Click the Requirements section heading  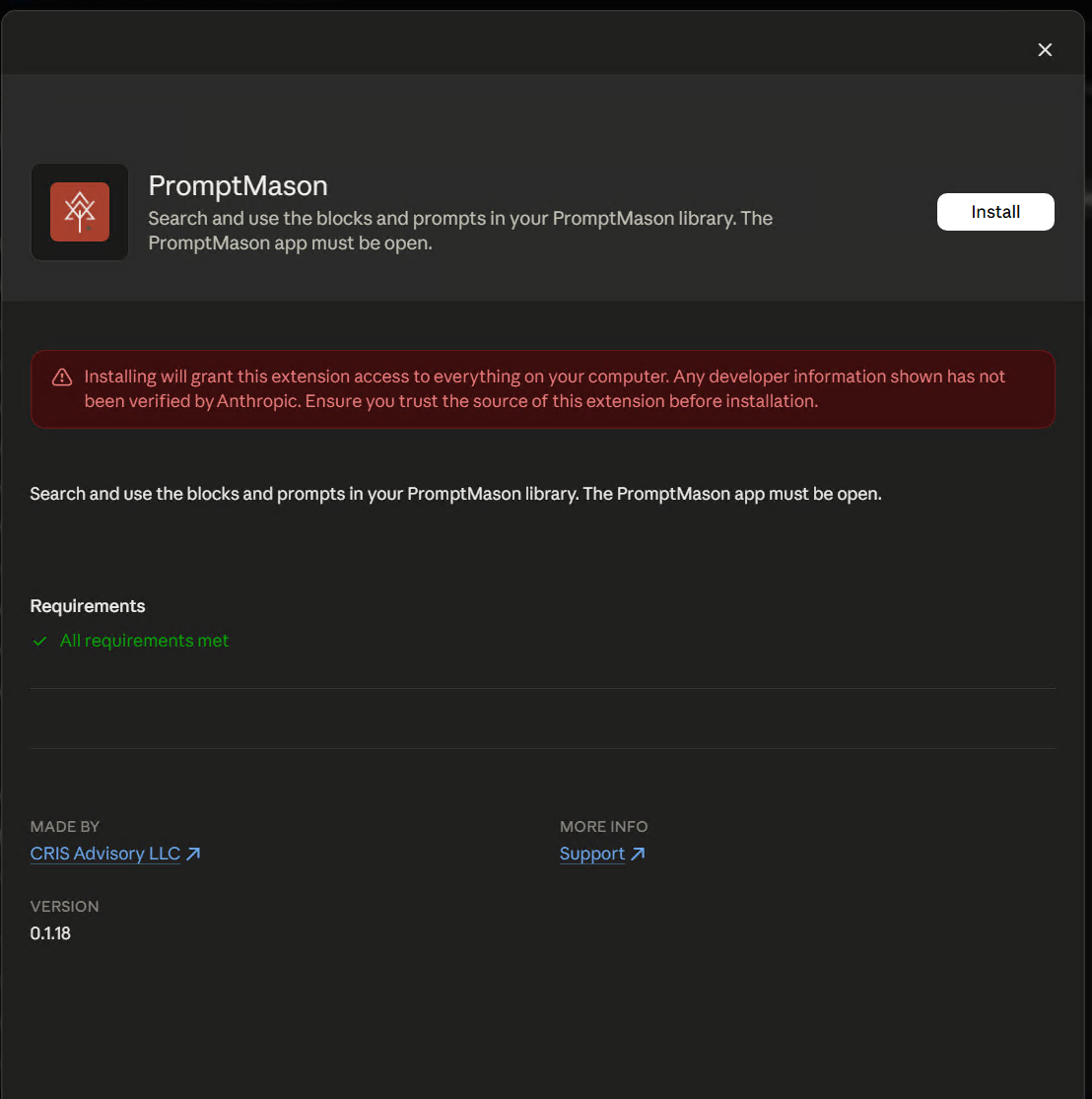pos(88,605)
